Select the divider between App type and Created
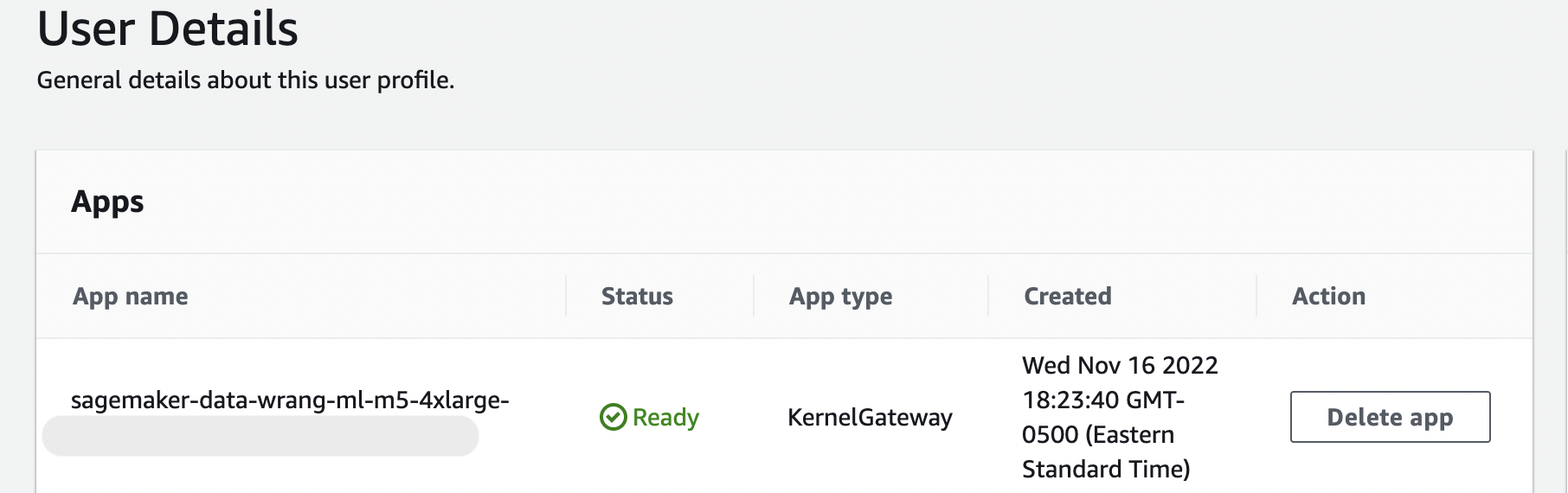Viewport: 1568px width, 493px height. [x=988, y=296]
